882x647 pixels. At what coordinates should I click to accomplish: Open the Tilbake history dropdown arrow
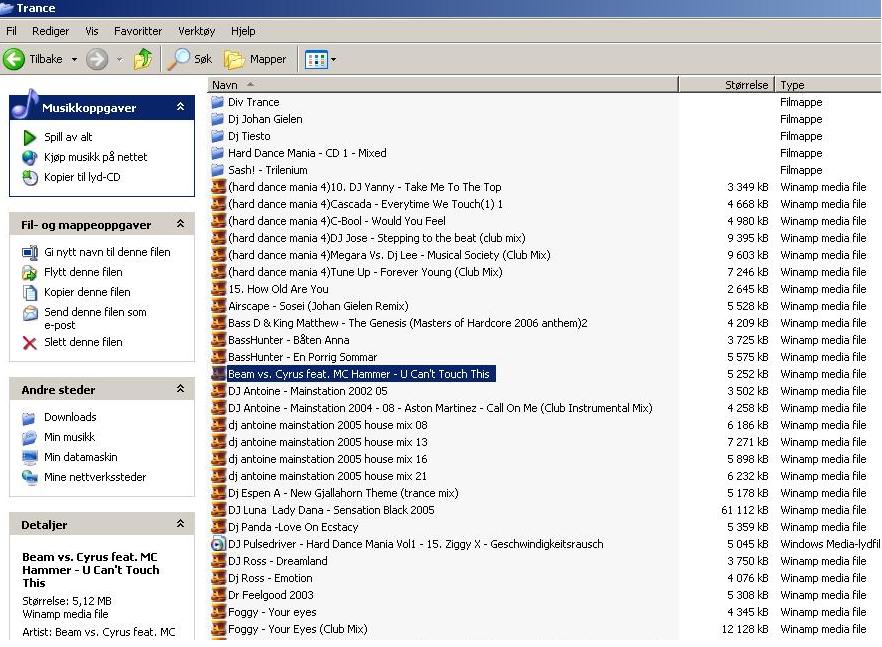(74, 59)
